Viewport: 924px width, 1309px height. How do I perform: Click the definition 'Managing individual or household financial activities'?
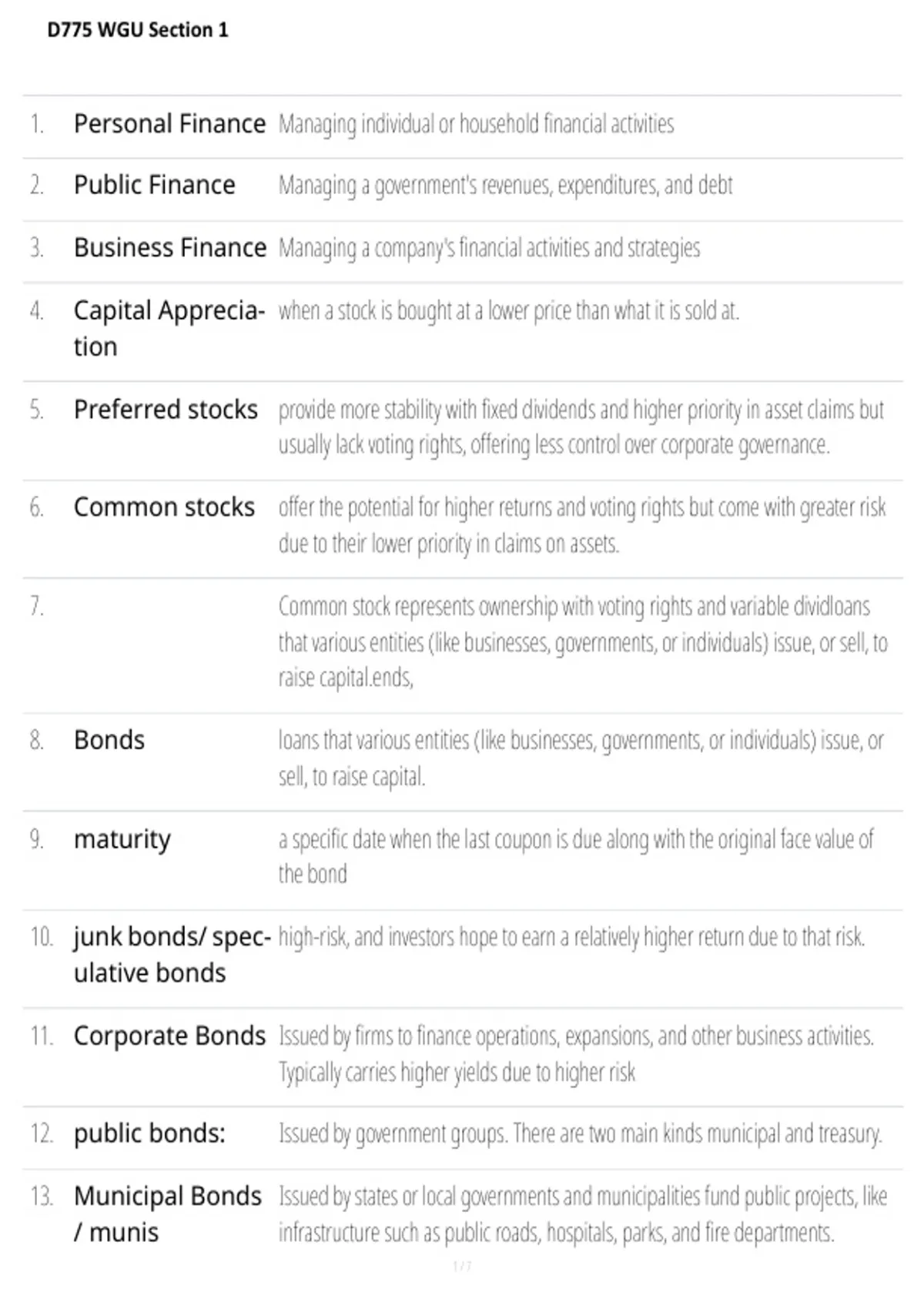(476, 124)
